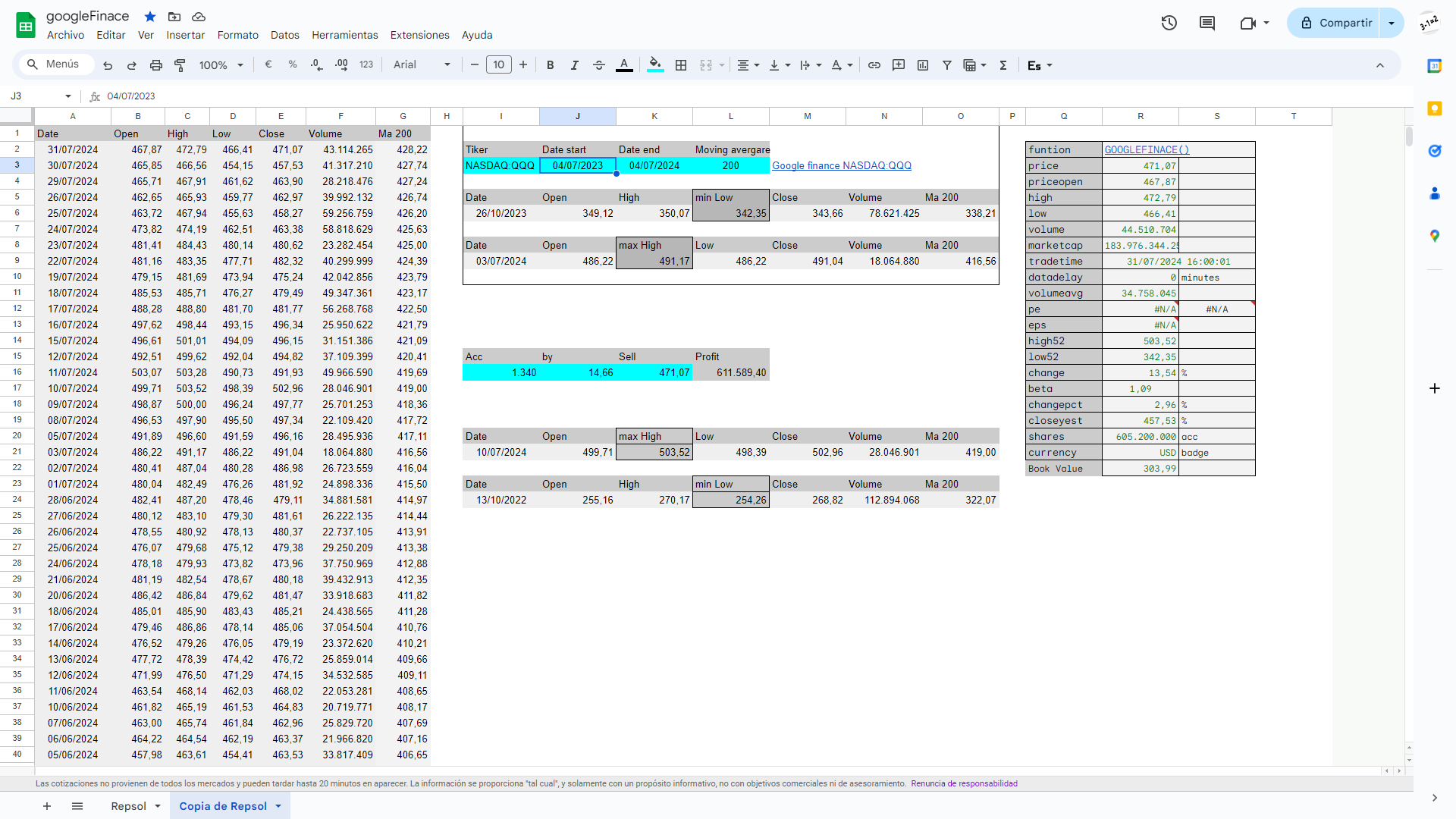
Task: Click the functions sum icon
Action: [1003, 65]
